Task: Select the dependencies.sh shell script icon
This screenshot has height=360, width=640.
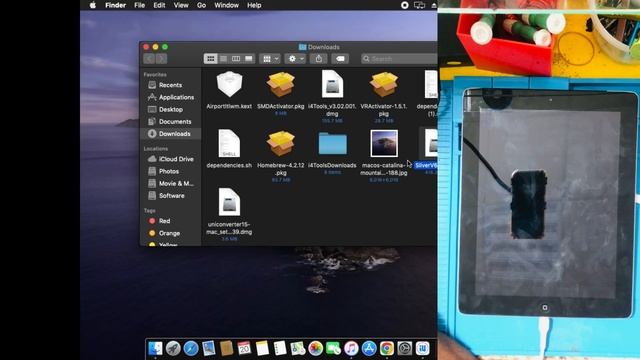Action: [229, 143]
